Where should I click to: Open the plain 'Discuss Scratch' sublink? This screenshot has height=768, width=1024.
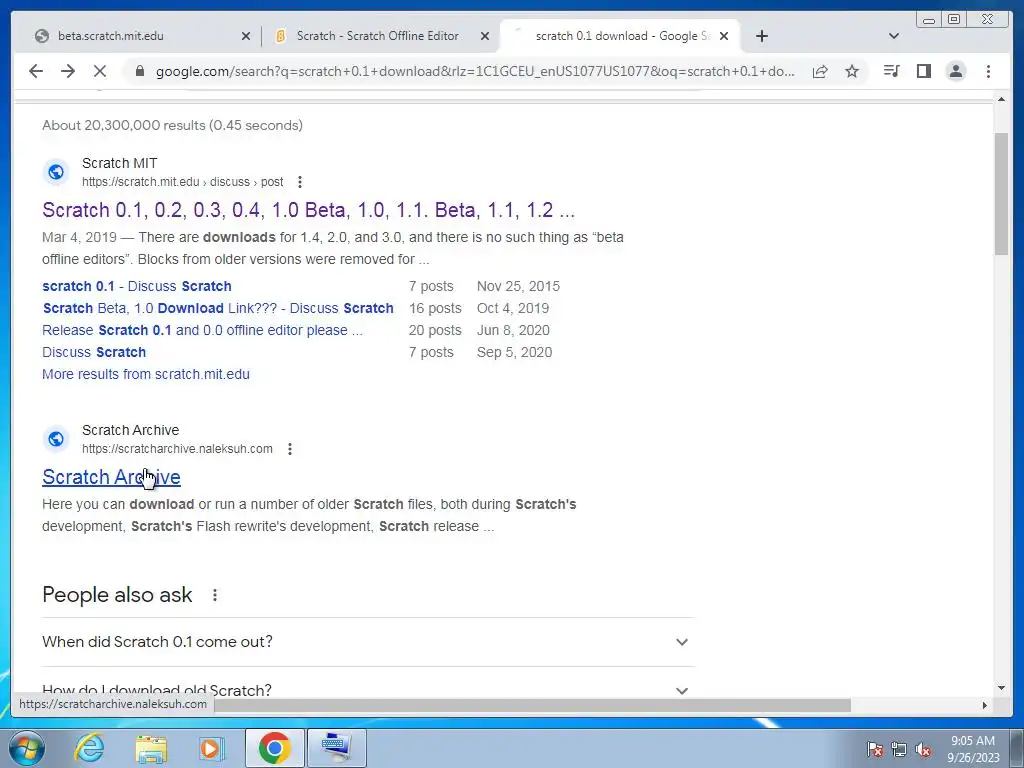pyautogui.click(x=94, y=352)
